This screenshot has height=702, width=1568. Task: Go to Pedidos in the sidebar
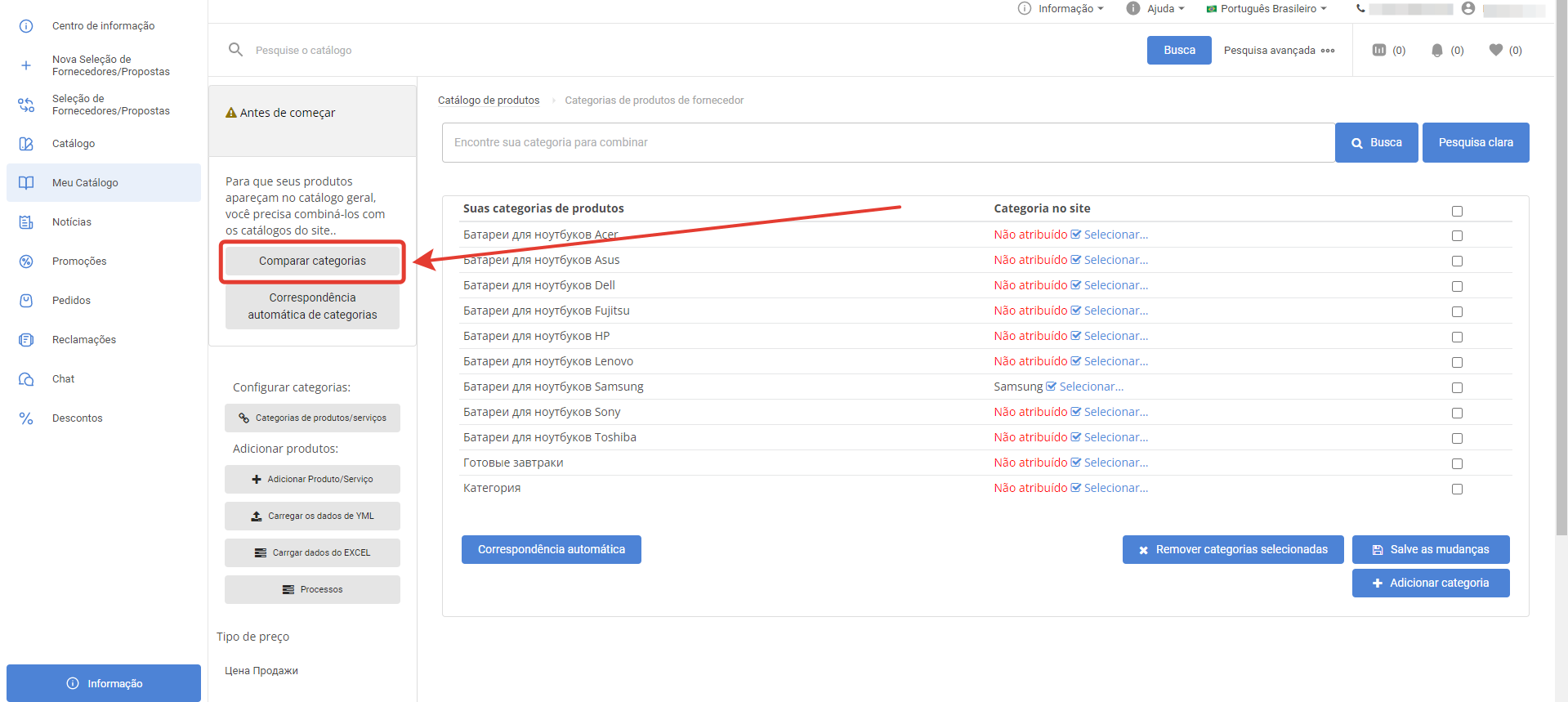coord(71,301)
